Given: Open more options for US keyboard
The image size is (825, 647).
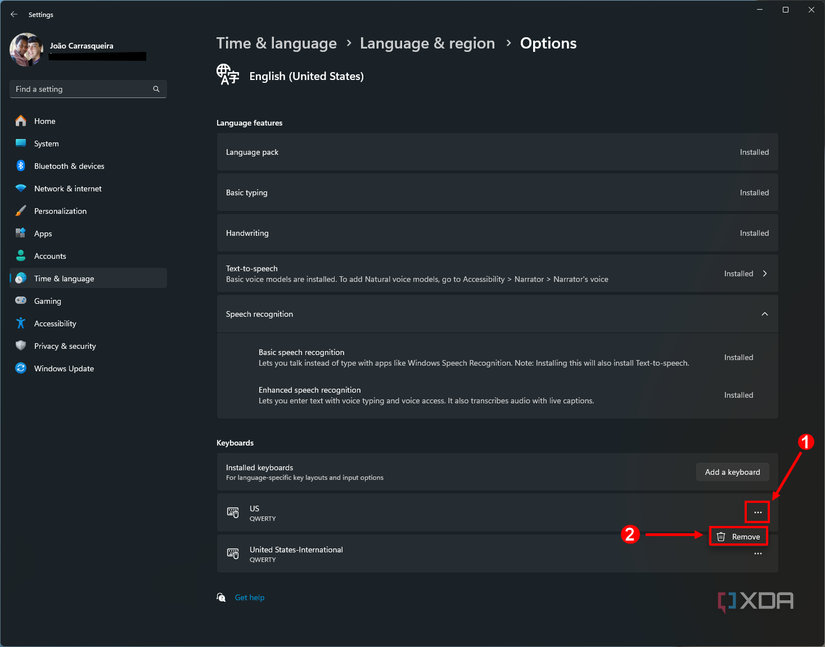Looking at the screenshot, I should click(758, 513).
